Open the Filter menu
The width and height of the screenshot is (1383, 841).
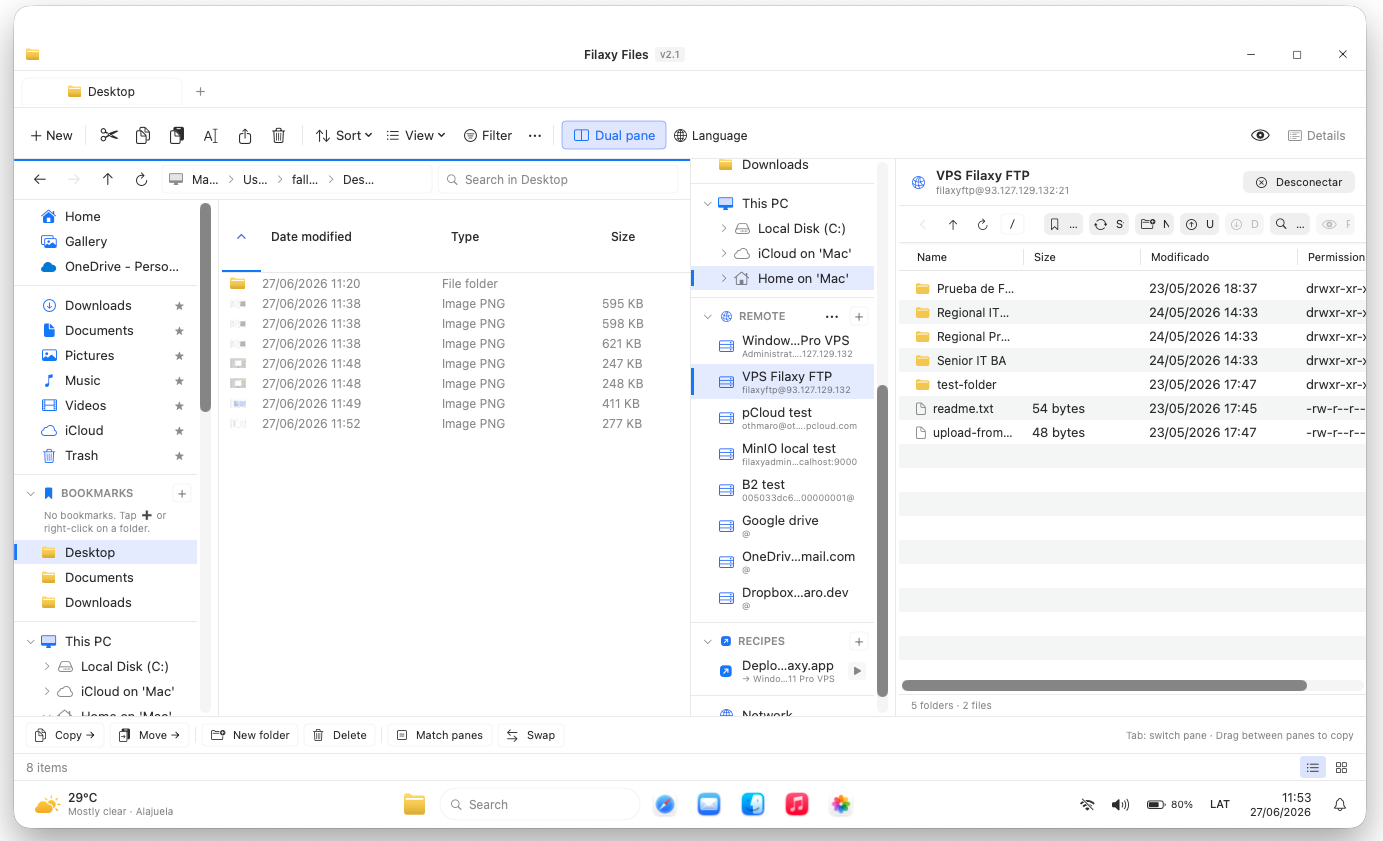click(488, 135)
